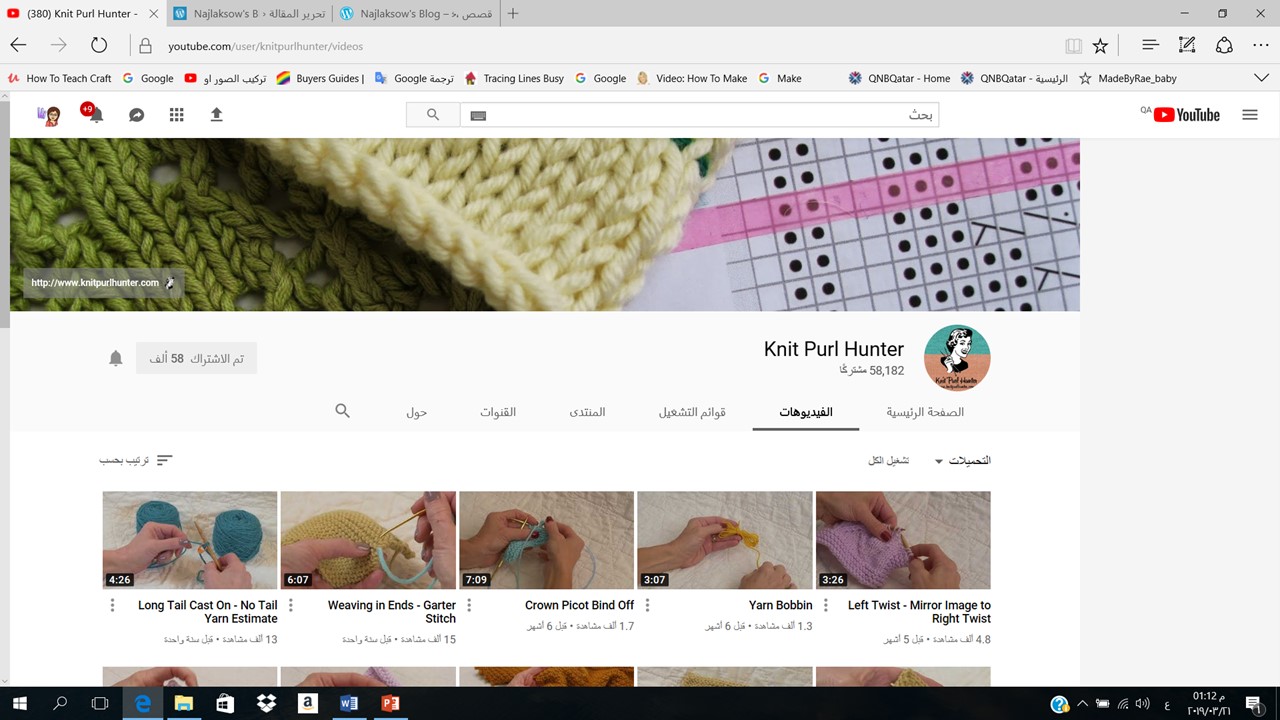The width and height of the screenshot is (1280, 720).
Task: Expand the bookmarks bar overflow chevron
Action: (x=1261, y=78)
